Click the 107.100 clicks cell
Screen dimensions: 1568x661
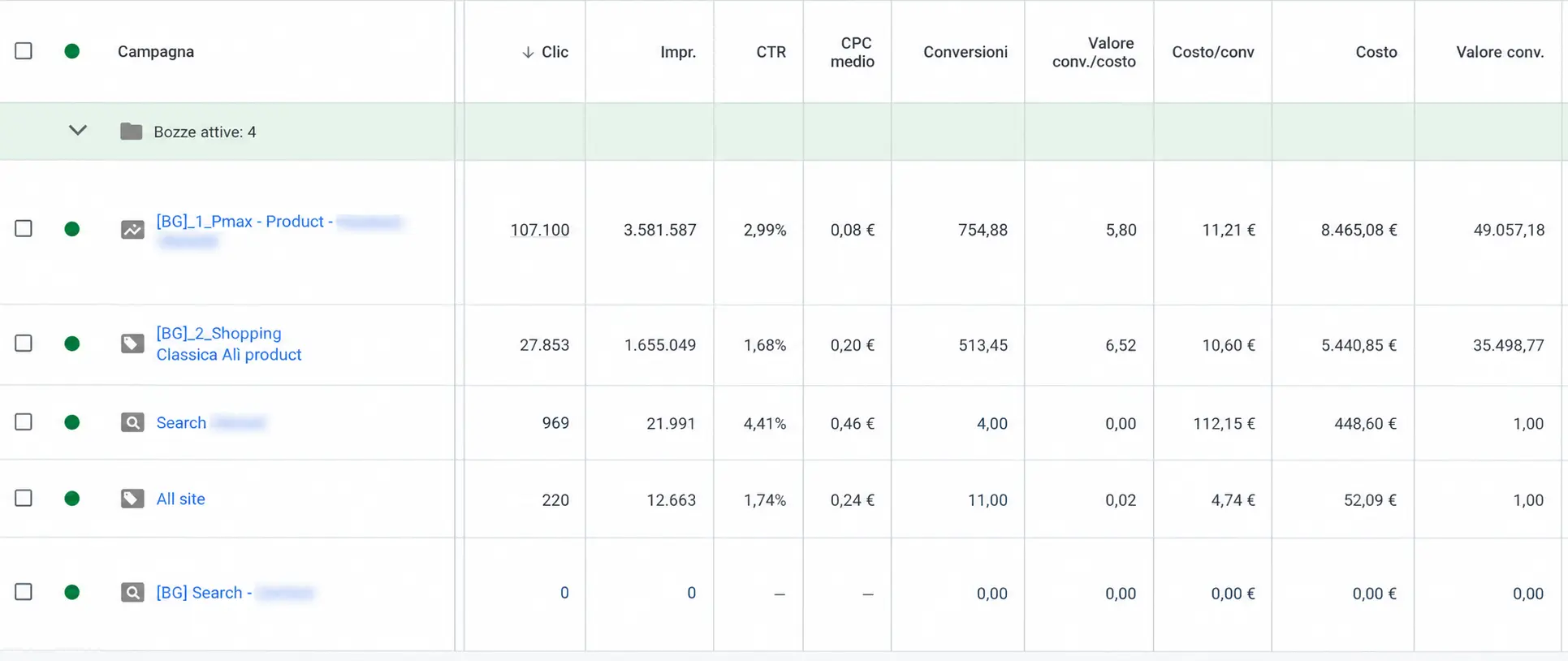coord(540,230)
